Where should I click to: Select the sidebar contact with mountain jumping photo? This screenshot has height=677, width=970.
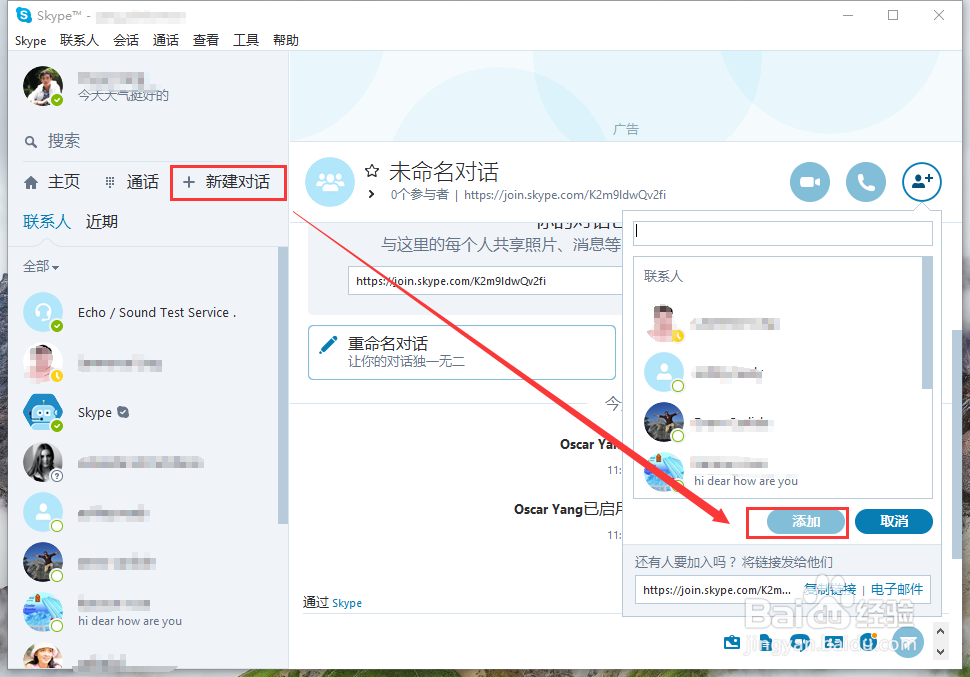[x=148, y=563]
